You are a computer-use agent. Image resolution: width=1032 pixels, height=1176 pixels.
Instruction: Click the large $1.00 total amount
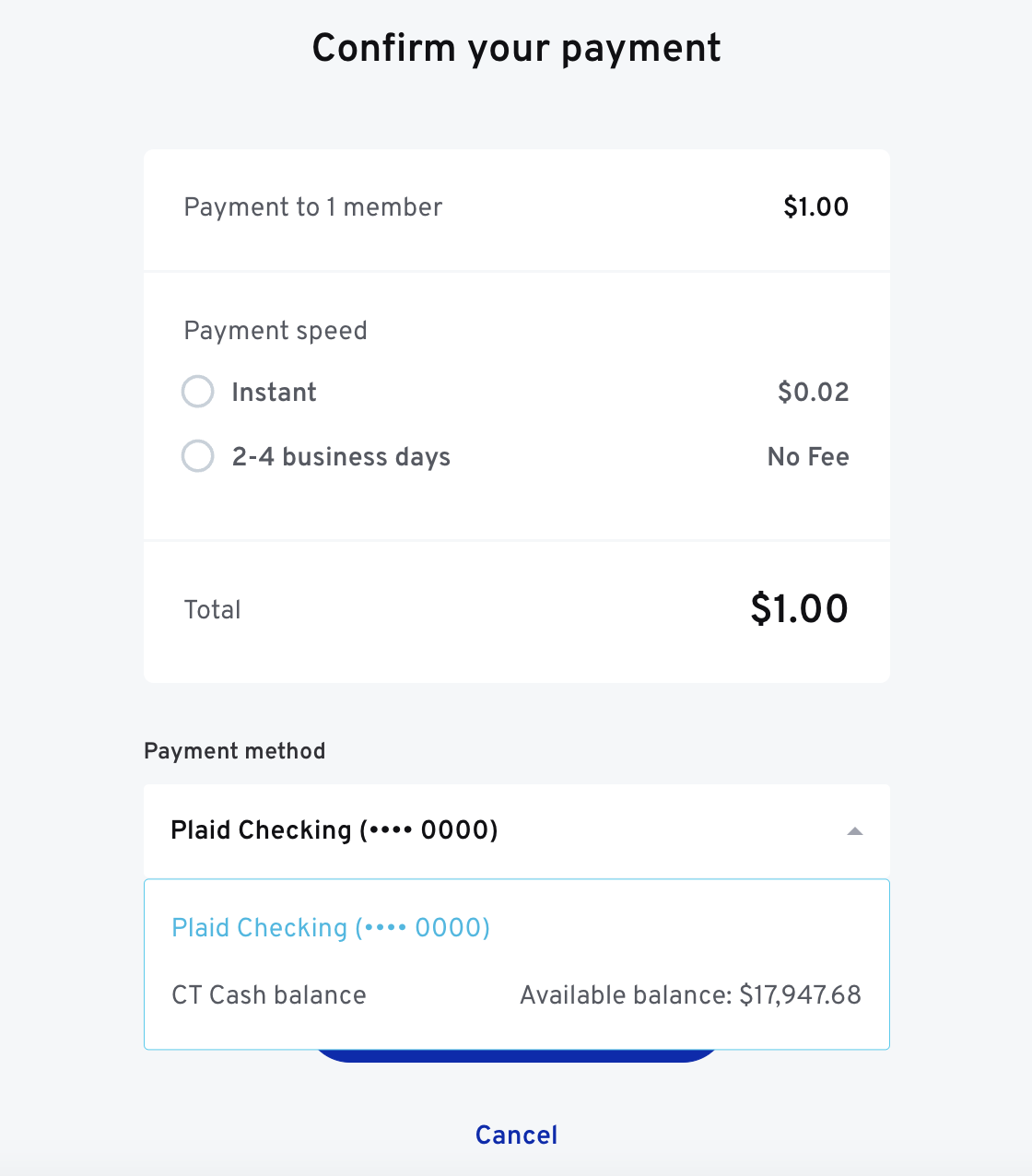coord(799,609)
